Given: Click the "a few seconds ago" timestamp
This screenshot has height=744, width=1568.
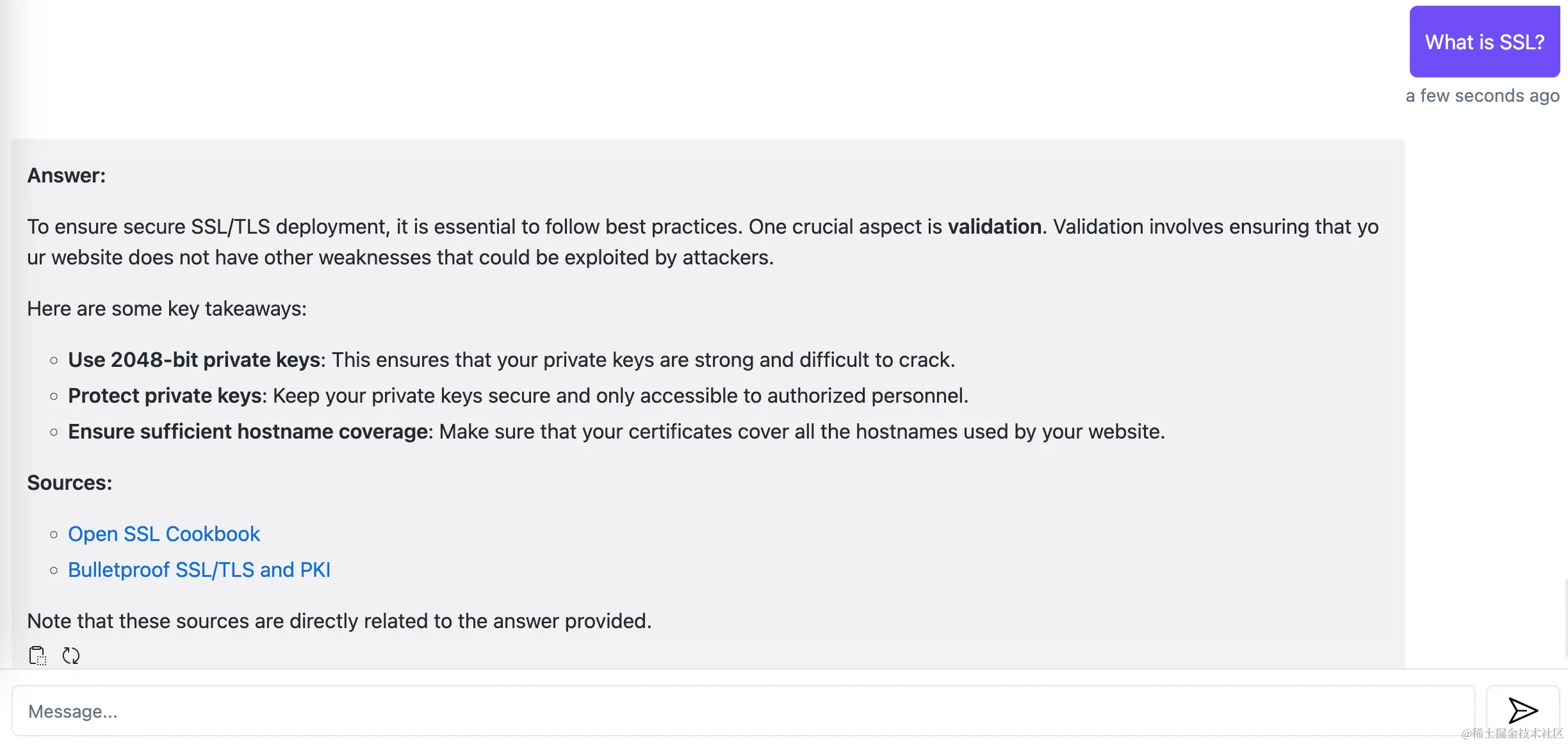Looking at the screenshot, I should pyautogui.click(x=1482, y=96).
